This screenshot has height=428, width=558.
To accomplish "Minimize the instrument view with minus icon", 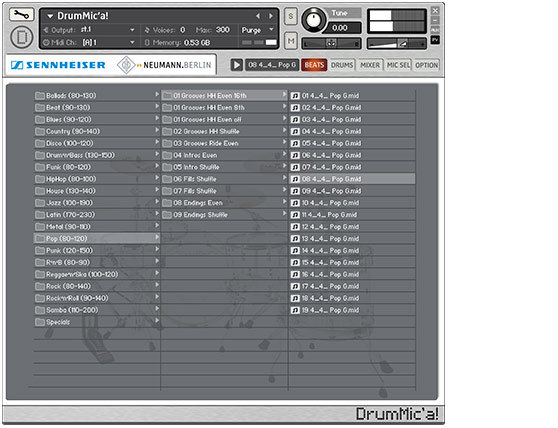I will point(435,20).
